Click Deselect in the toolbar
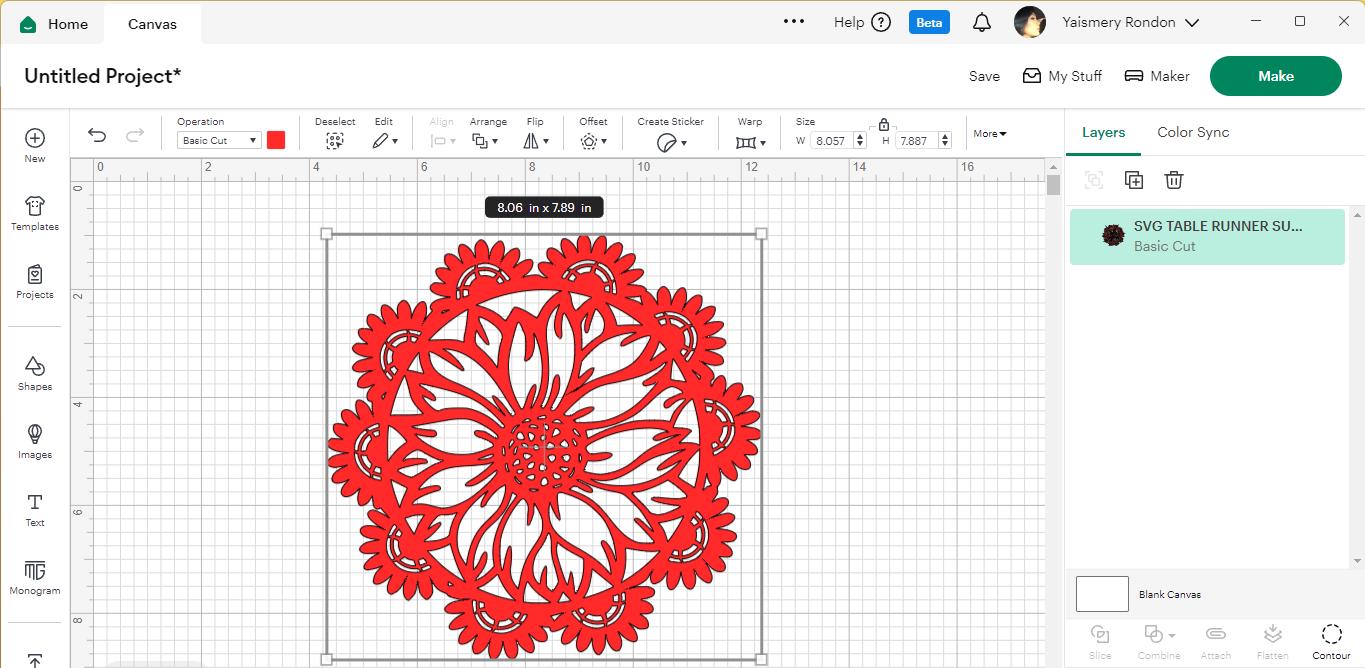Screen dimensions: 1365x668 pos(335,133)
